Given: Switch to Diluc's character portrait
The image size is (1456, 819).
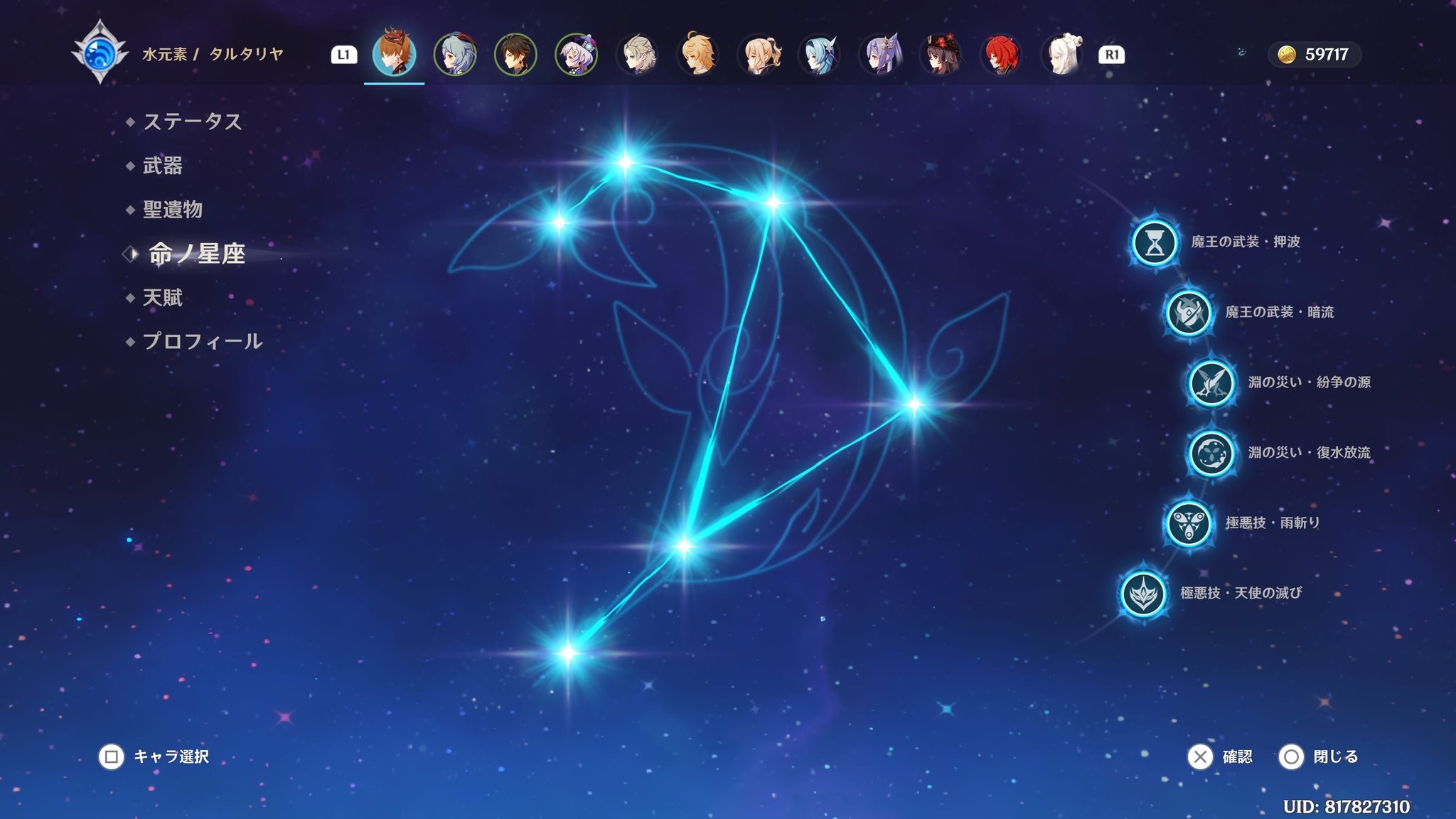Looking at the screenshot, I should tap(1001, 54).
